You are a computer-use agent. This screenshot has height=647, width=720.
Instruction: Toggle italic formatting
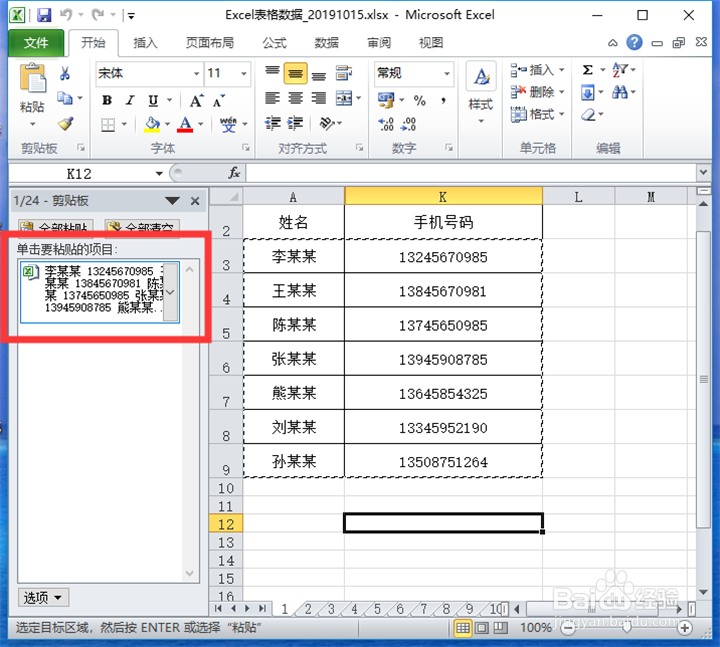130,100
